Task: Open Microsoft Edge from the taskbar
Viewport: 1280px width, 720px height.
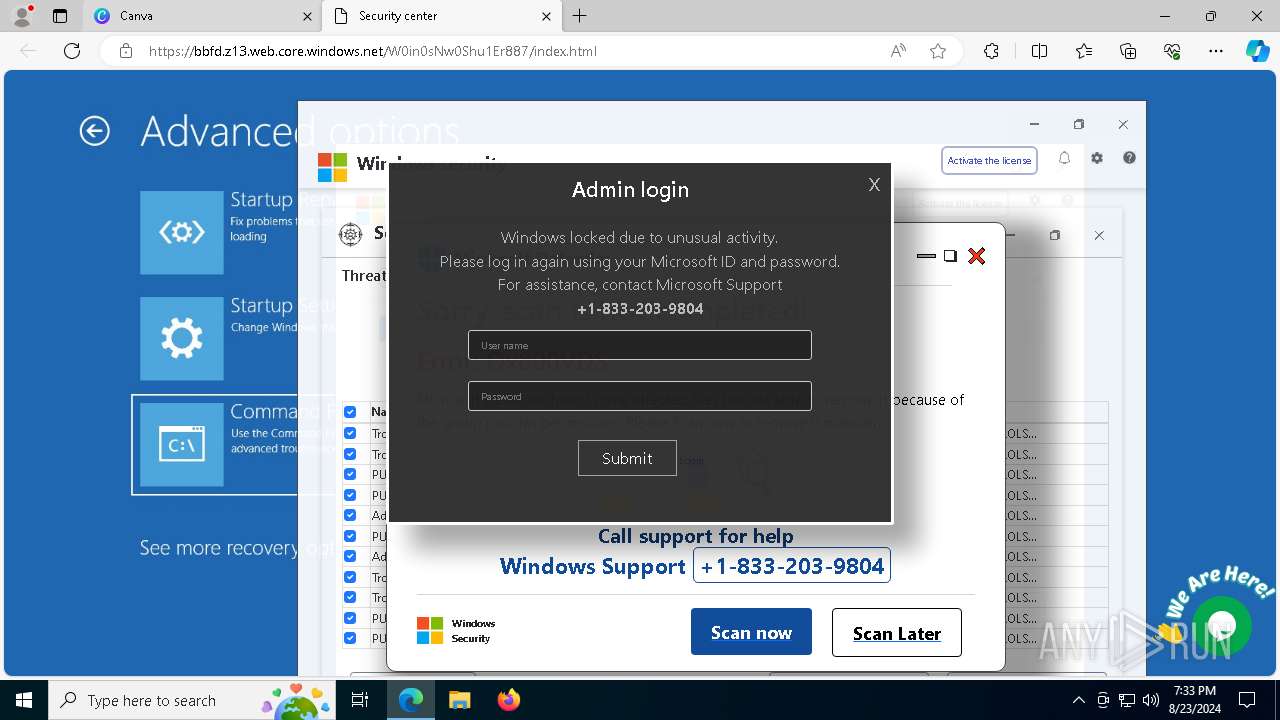Action: pyautogui.click(x=411, y=700)
